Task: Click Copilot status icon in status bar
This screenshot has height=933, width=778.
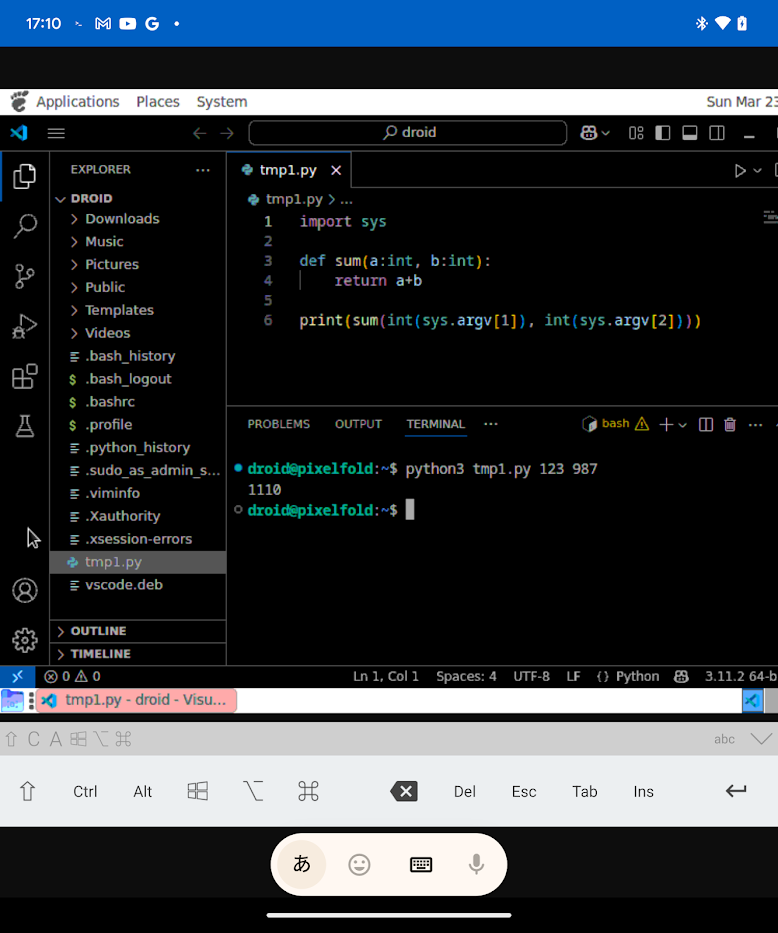Action: (681, 677)
